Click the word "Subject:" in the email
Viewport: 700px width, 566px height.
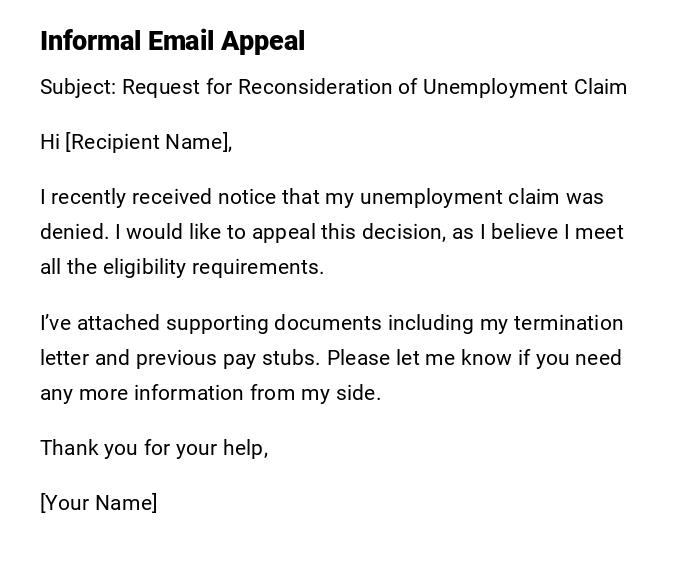click(79, 87)
